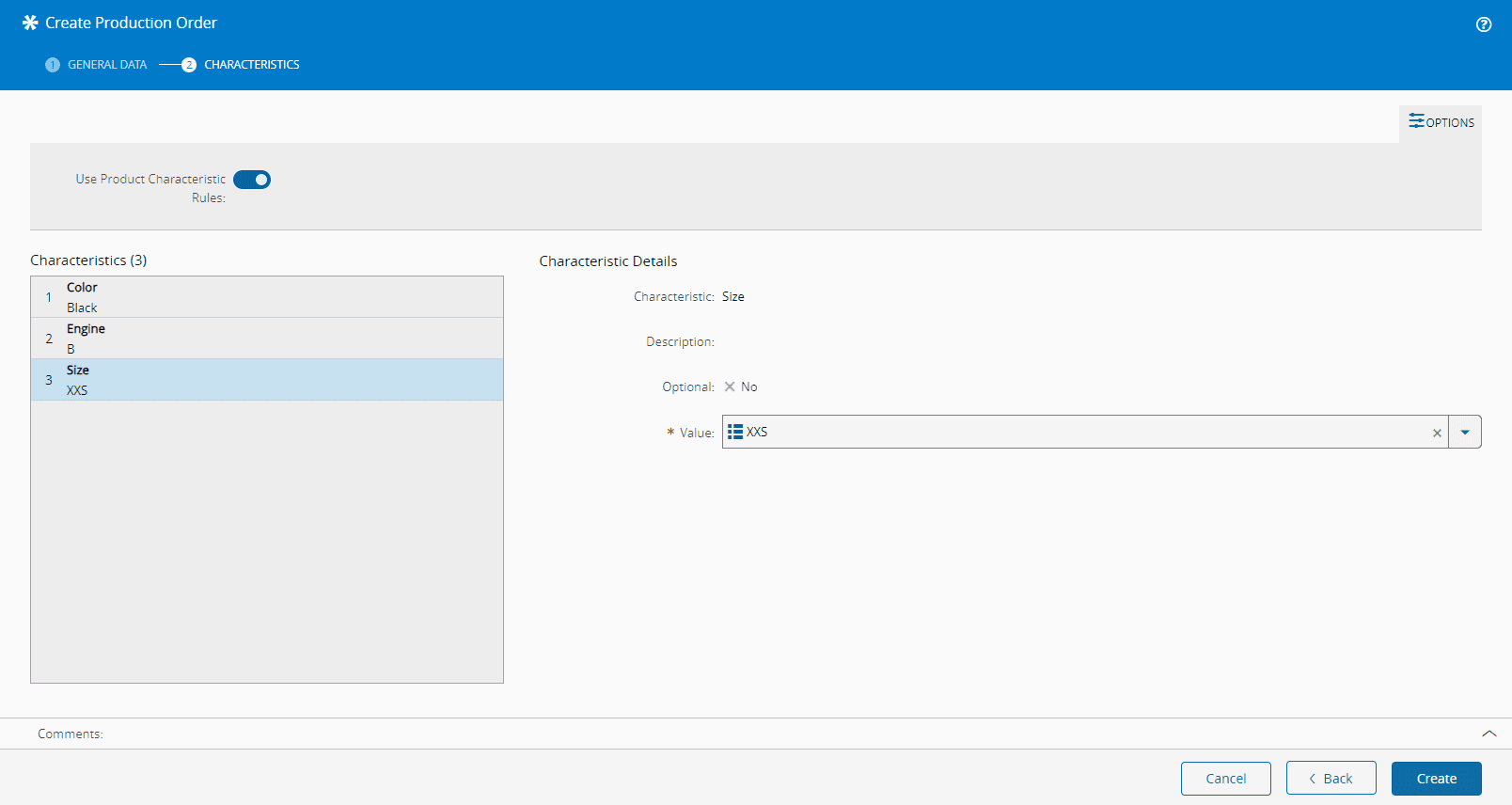1512x805 pixels.
Task: Select the Engine characteristic row
Action: click(x=267, y=339)
